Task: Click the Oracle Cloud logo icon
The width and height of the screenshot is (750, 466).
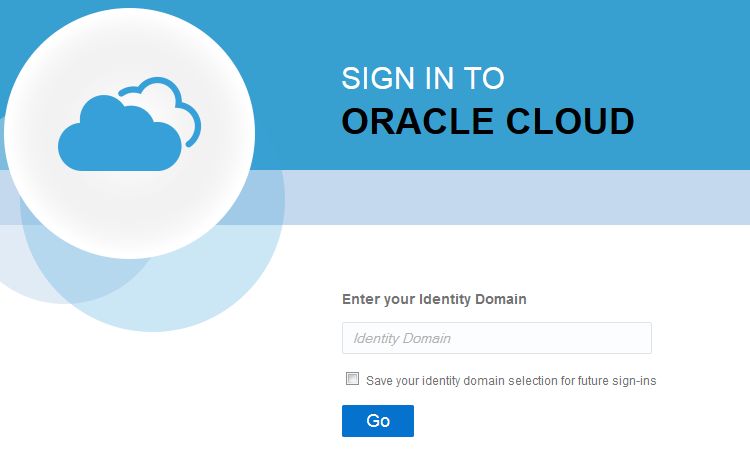Action: pyautogui.click(x=130, y=124)
